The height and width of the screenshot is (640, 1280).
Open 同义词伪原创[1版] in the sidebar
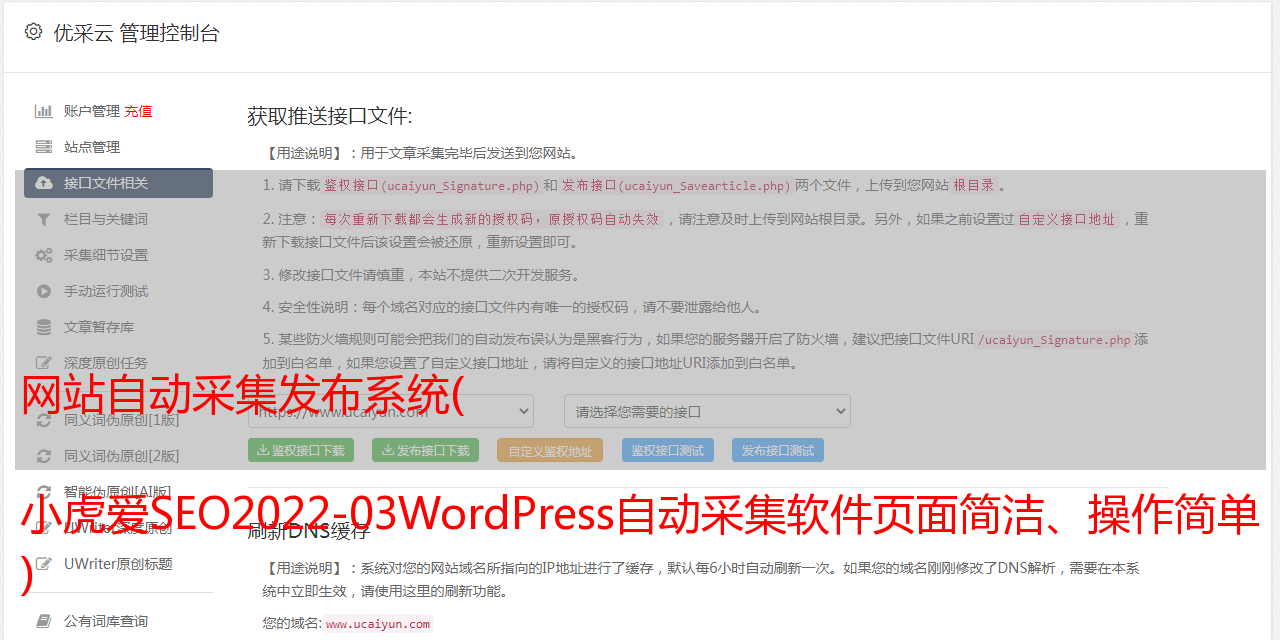(x=122, y=420)
